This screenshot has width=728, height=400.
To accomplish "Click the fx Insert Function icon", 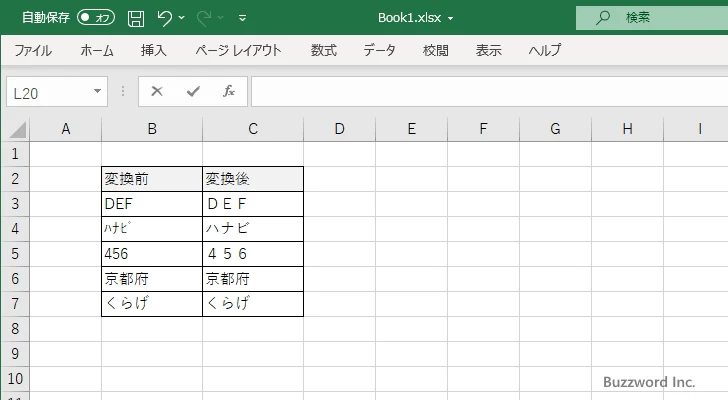I will coord(229,91).
